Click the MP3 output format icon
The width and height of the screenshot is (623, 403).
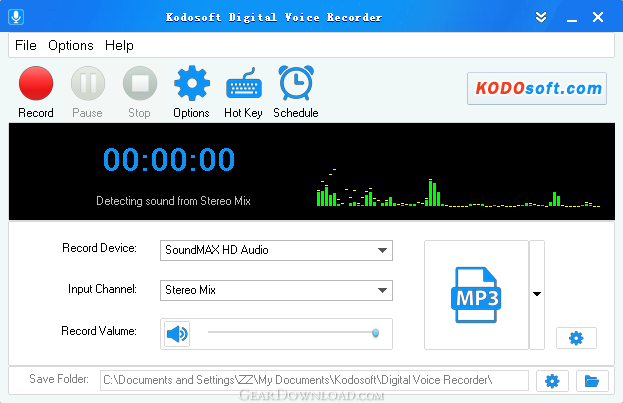476,294
